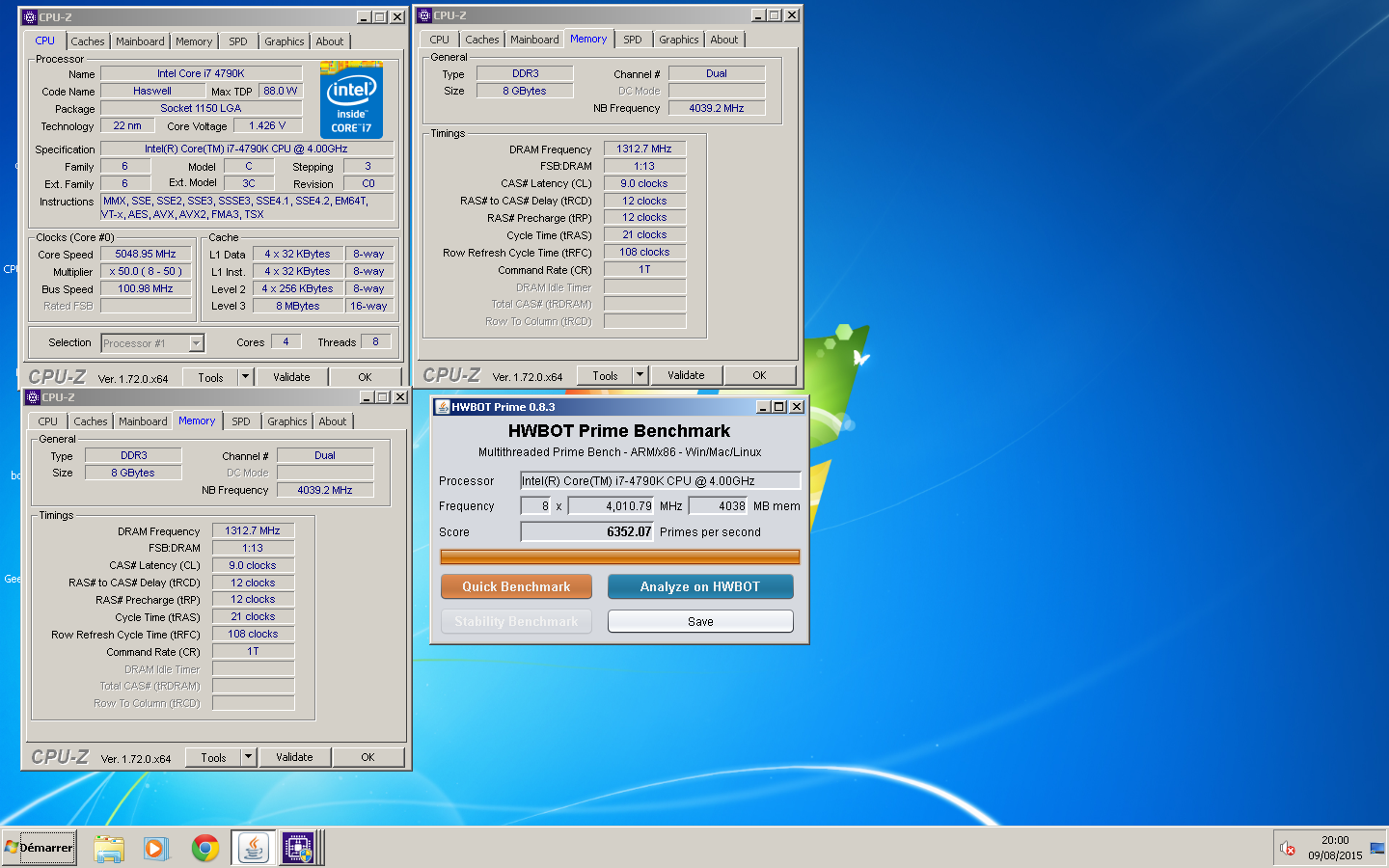Image resolution: width=1389 pixels, height=868 pixels.
Task: Switch to the Java HWBOT Prime taskbar icon
Action: click(x=253, y=848)
